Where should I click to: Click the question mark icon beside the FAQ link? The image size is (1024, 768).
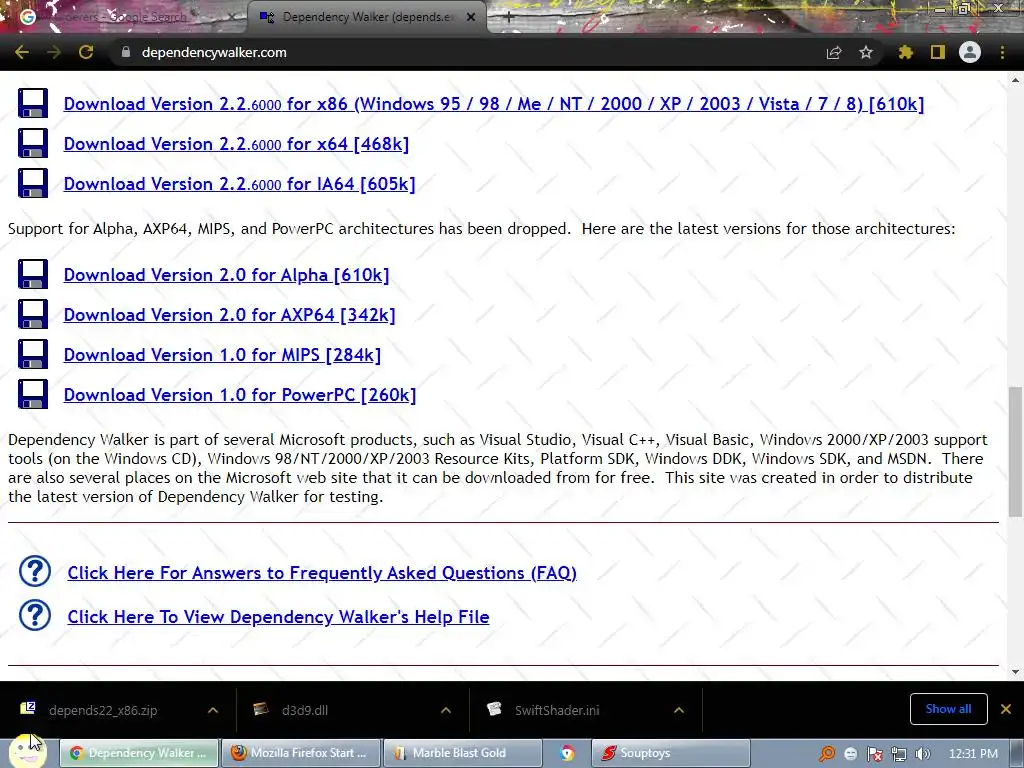35,571
